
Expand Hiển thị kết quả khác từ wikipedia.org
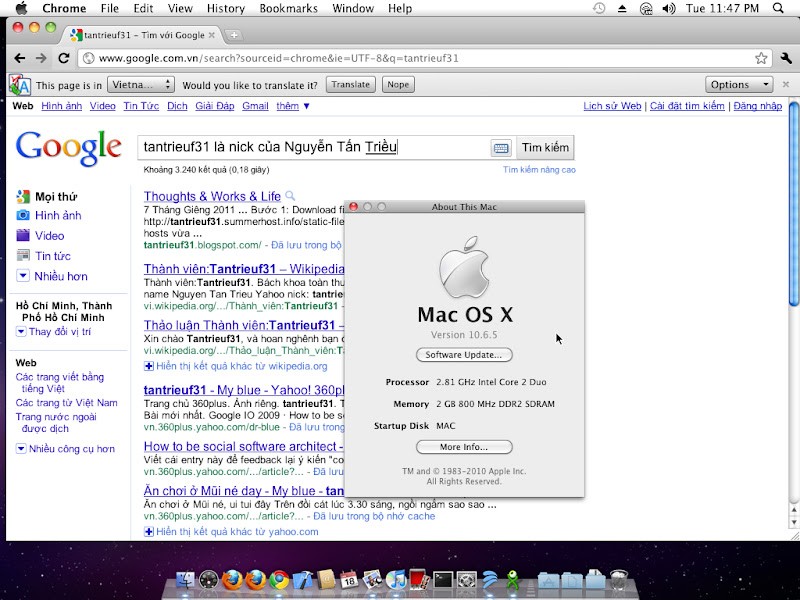tap(236, 366)
